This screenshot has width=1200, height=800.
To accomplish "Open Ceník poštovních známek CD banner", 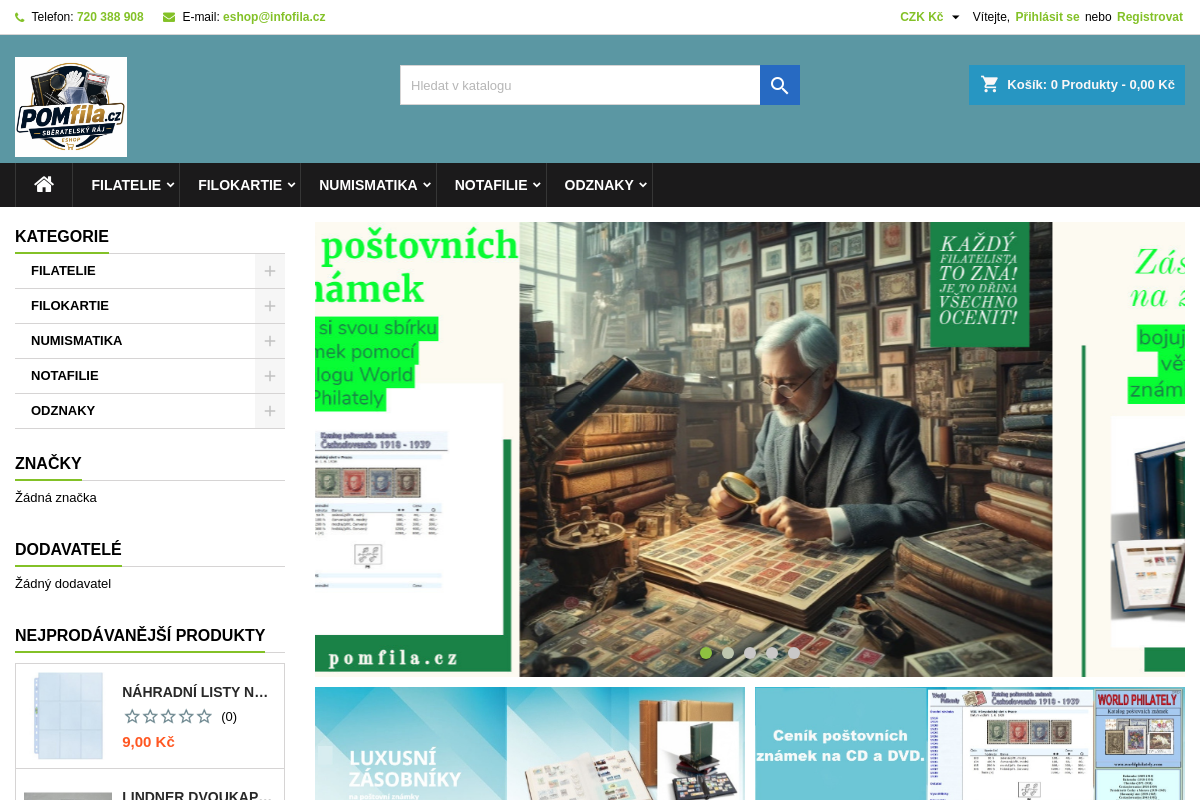I will coord(970,743).
